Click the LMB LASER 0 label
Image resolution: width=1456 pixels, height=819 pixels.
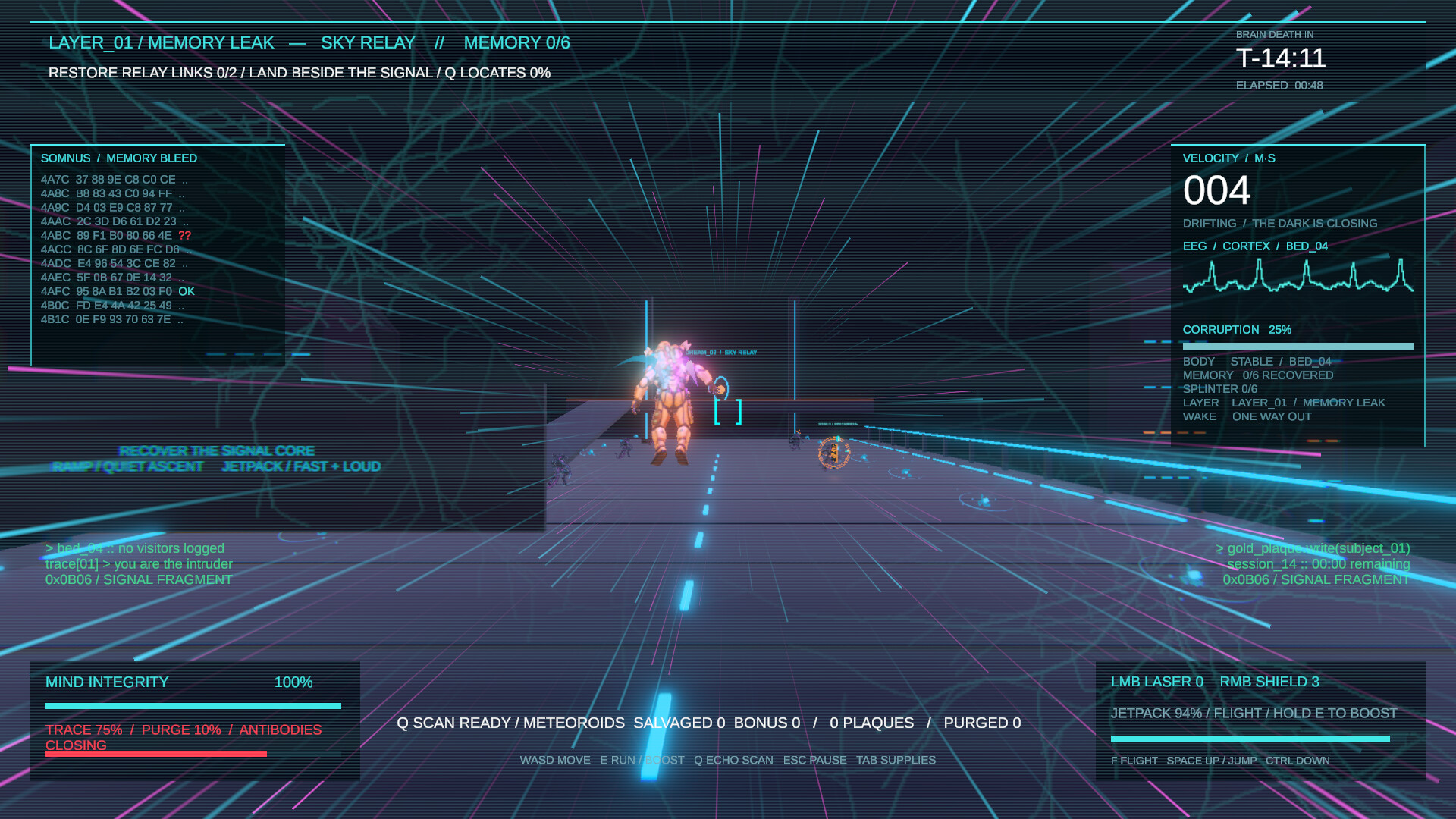[1157, 682]
